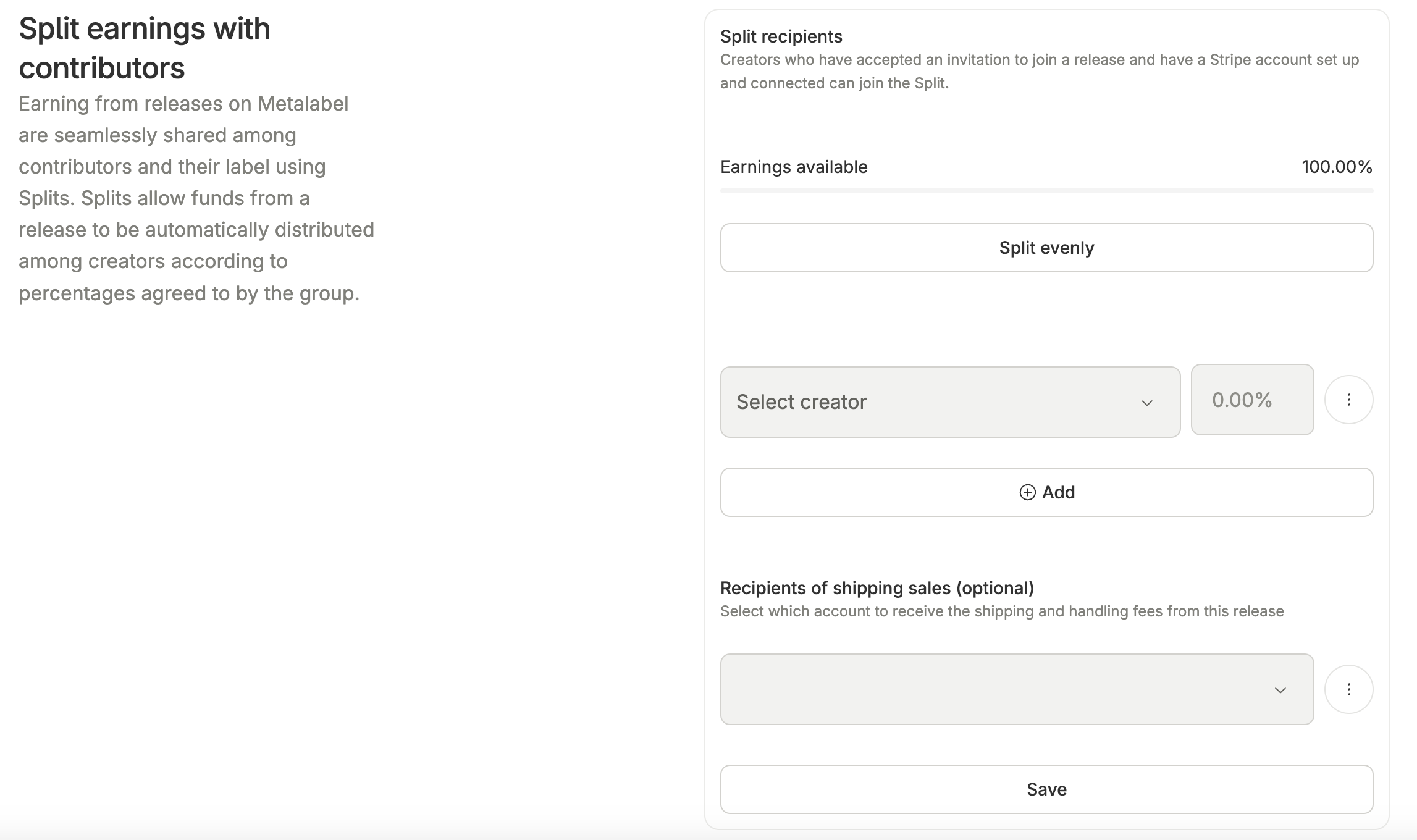The width and height of the screenshot is (1417, 840).
Task: Open three-dot options menu beside shipping recipient
Action: coord(1349,689)
